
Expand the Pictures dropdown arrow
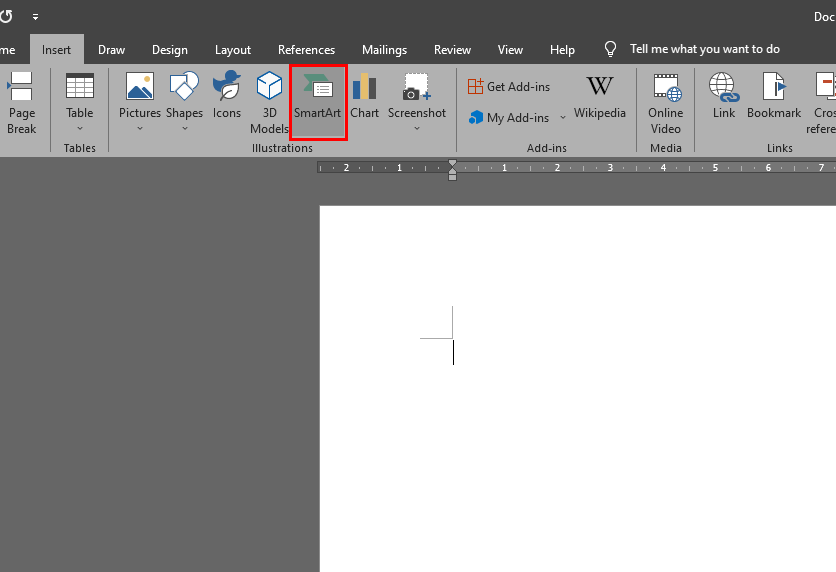140,128
